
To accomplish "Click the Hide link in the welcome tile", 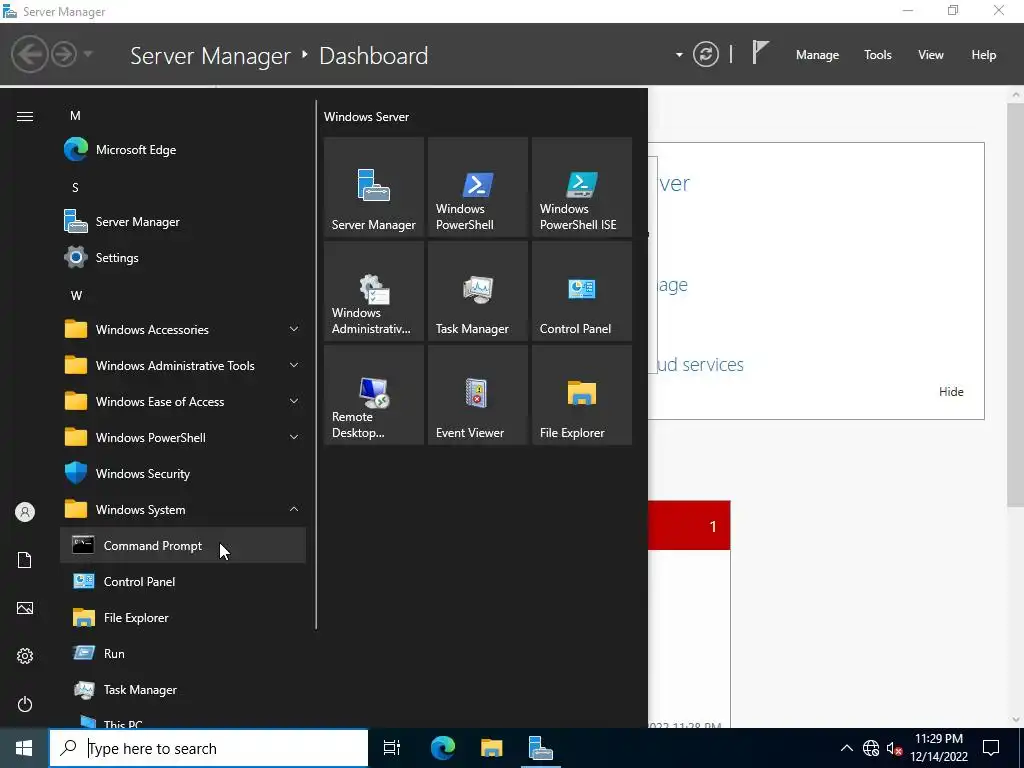I will (951, 391).
